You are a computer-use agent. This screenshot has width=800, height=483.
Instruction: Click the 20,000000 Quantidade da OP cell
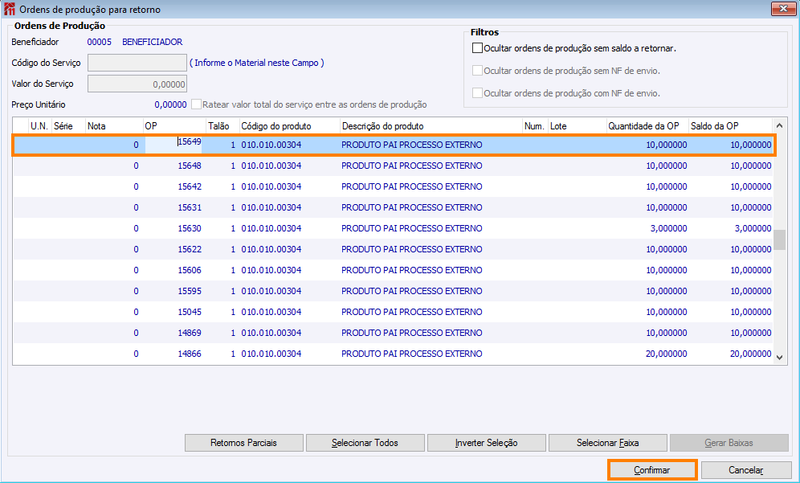tap(647, 354)
